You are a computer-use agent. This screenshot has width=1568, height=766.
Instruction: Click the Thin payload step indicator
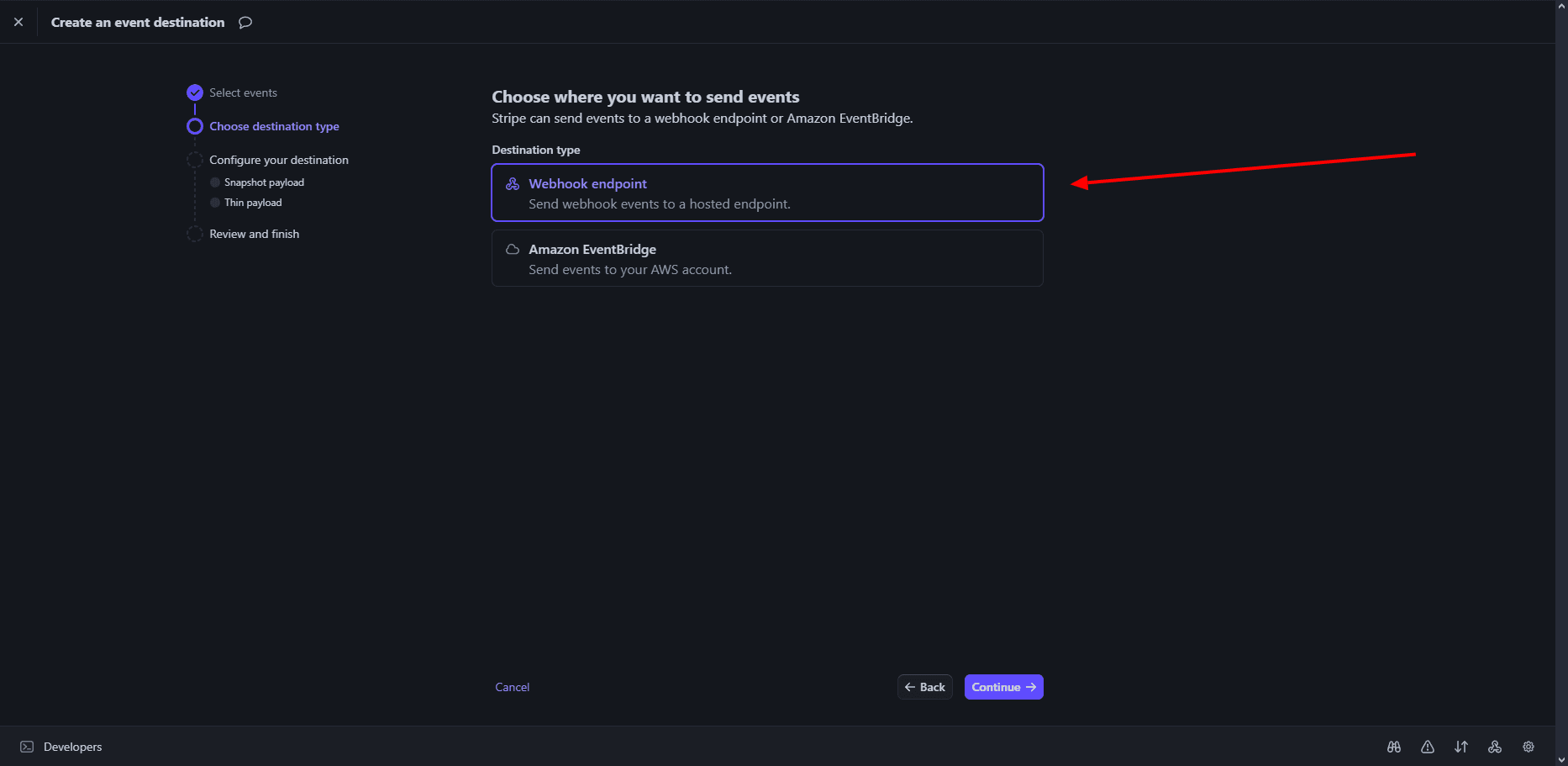215,202
